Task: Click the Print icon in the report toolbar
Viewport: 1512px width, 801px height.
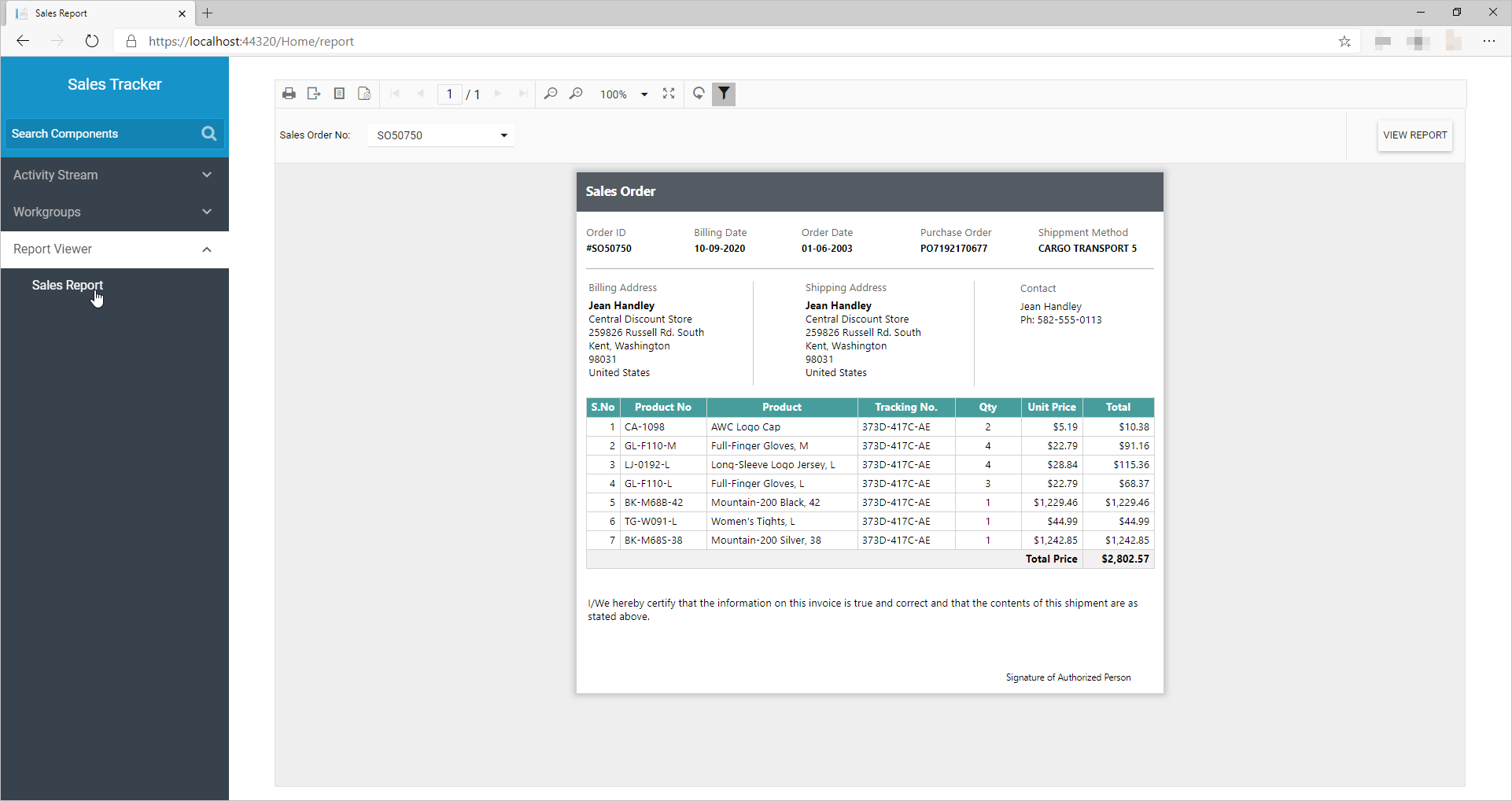Action: pyautogui.click(x=289, y=94)
